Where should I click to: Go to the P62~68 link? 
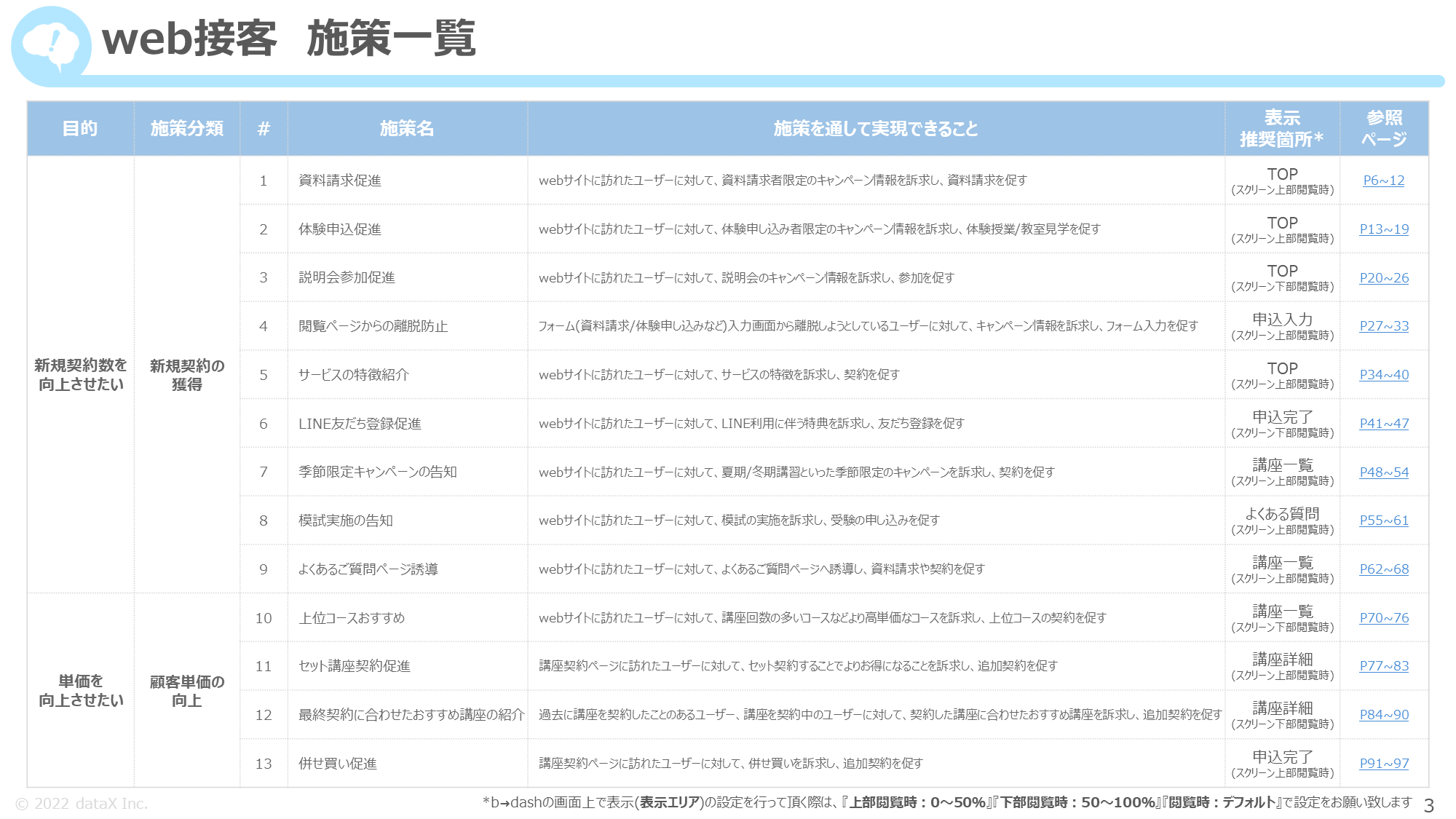pos(1384,569)
